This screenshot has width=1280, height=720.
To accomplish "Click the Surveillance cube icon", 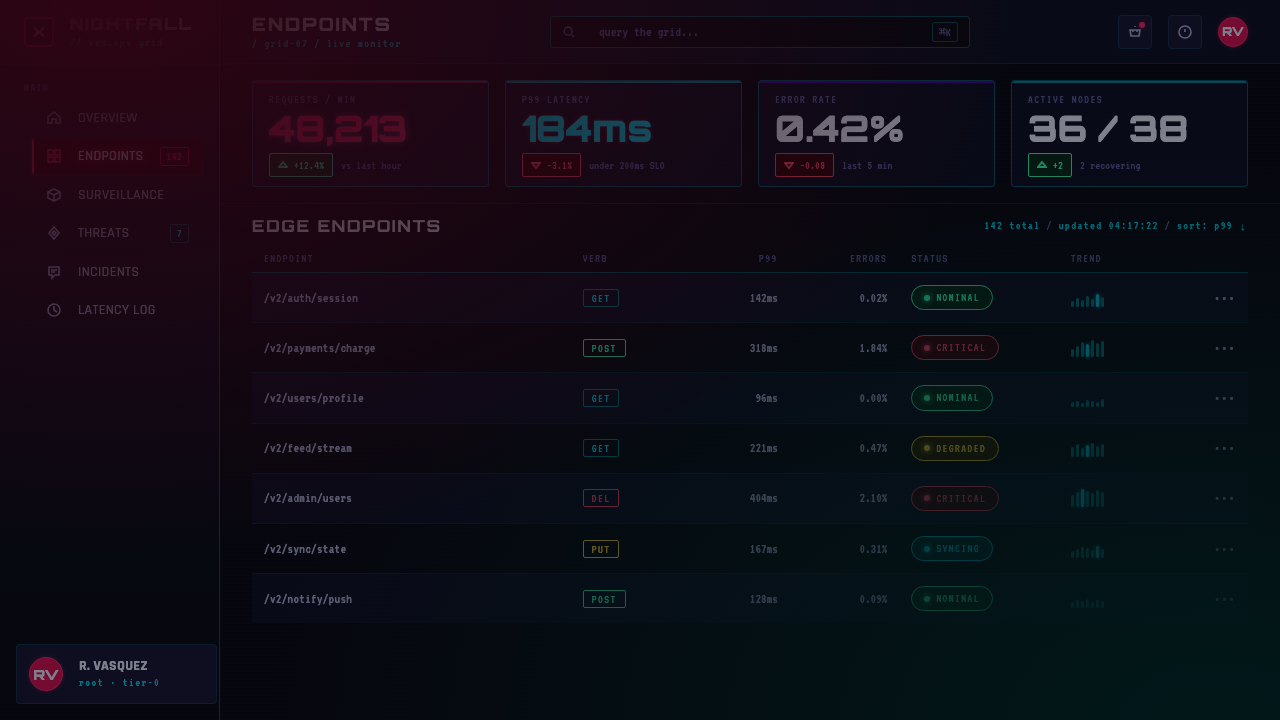I will [x=54, y=195].
